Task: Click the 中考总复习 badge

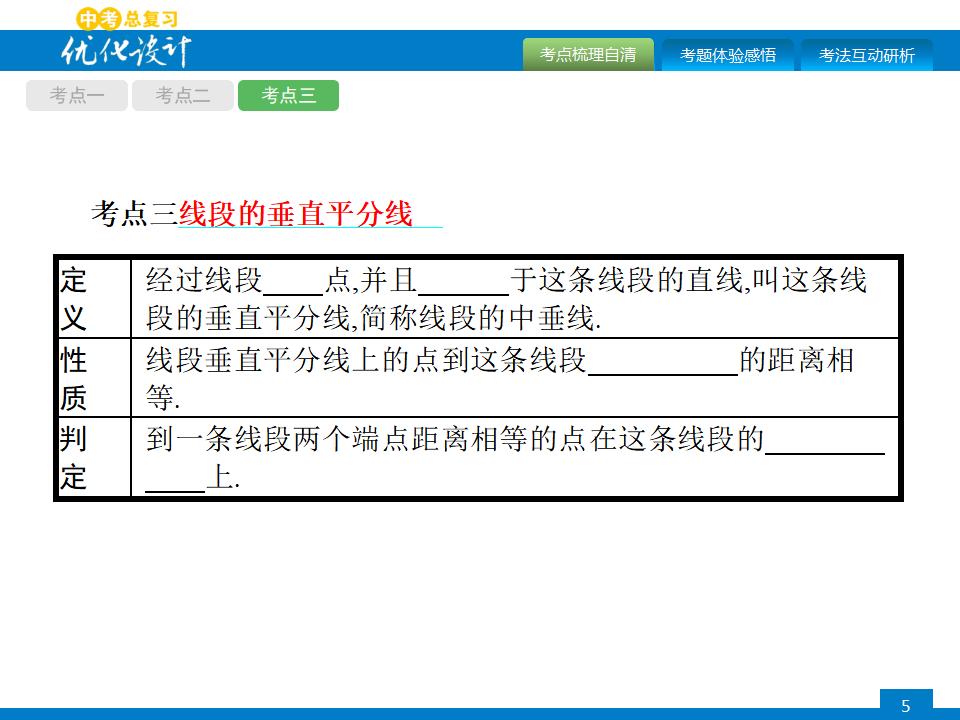Action: [x=127, y=18]
